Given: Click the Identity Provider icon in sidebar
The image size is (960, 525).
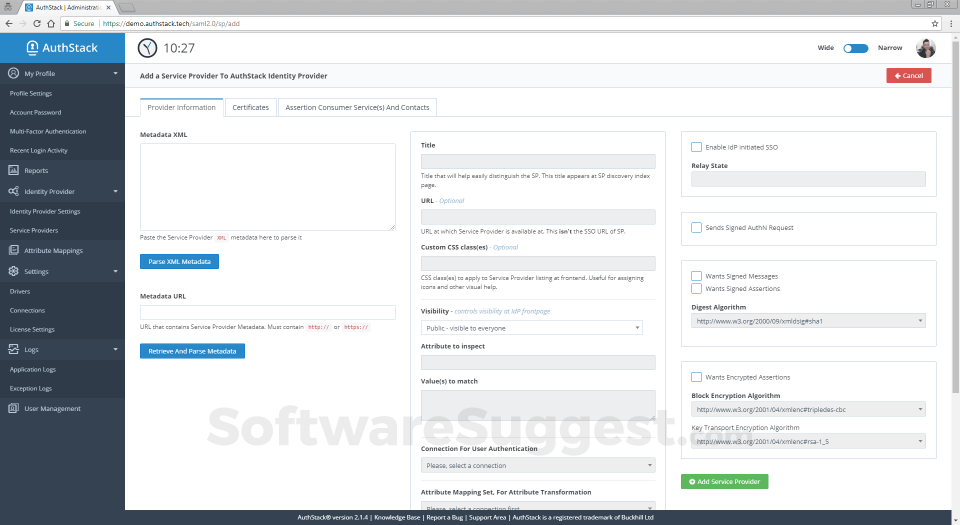Looking at the screenshot, I should coord(13,191).
